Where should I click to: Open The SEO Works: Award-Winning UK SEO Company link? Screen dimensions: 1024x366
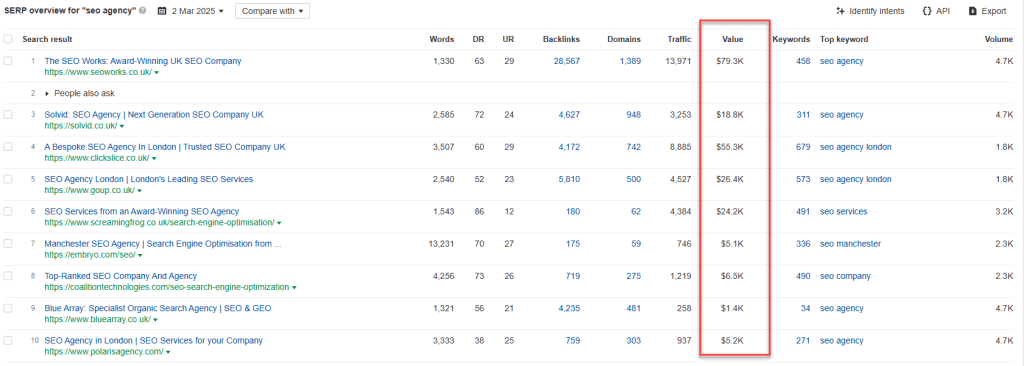click(143, 61)
